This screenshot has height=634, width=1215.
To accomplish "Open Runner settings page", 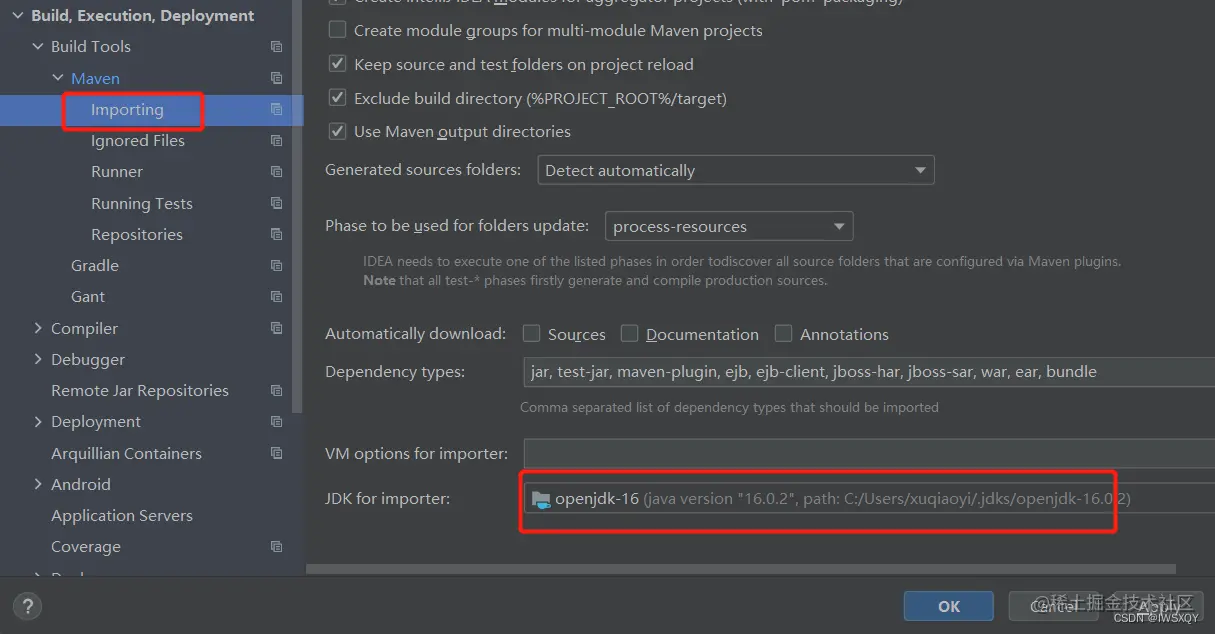I will pos(117,172).
